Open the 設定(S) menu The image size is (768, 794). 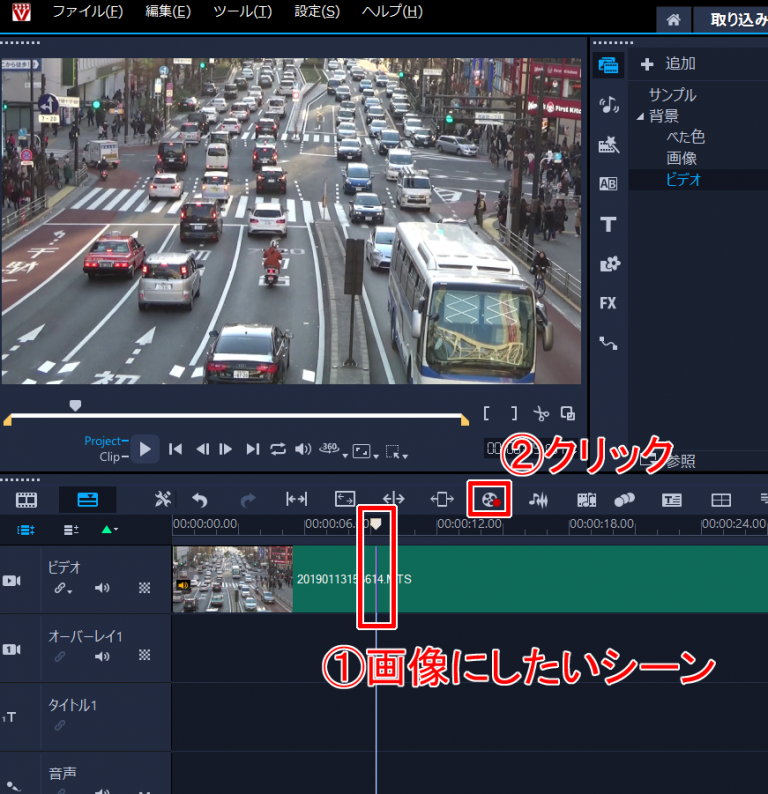coord(317,11)
